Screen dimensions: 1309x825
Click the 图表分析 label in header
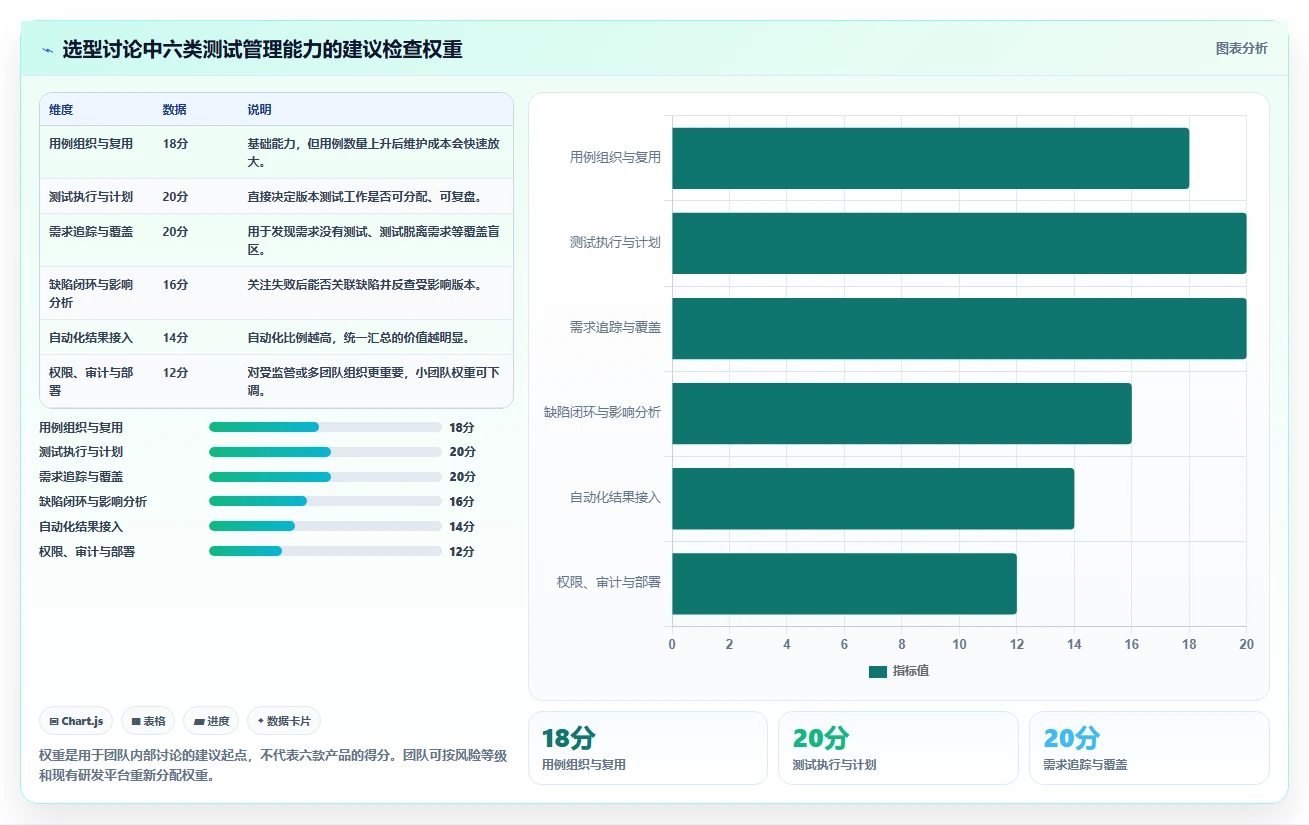point(1241,49)
